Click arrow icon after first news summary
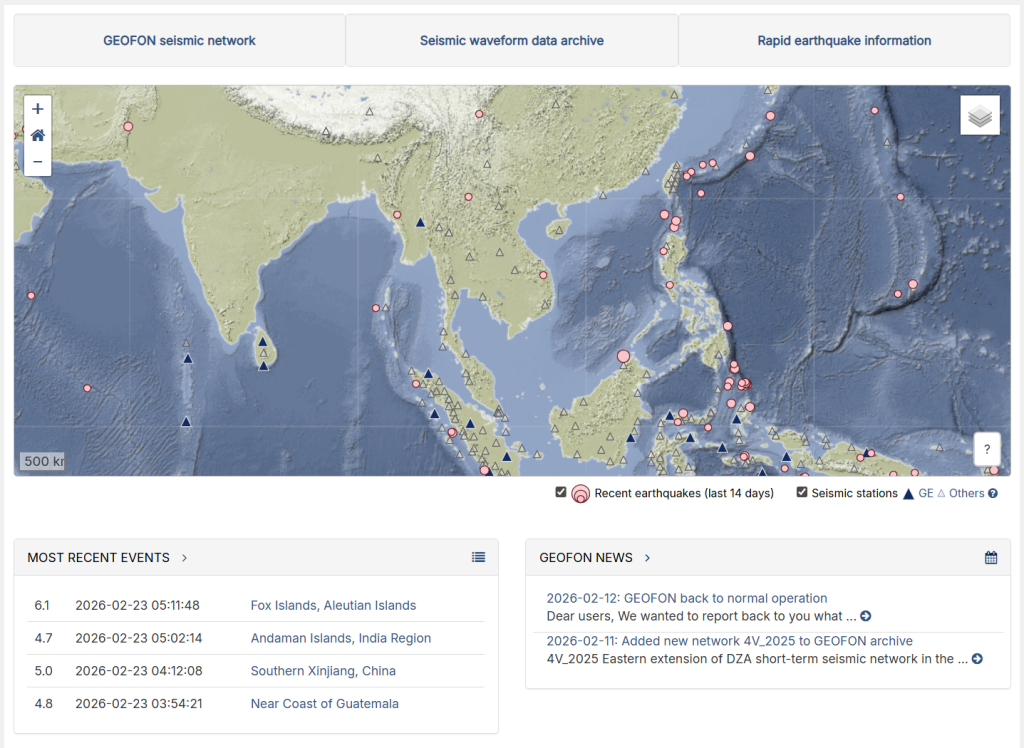 865,616
